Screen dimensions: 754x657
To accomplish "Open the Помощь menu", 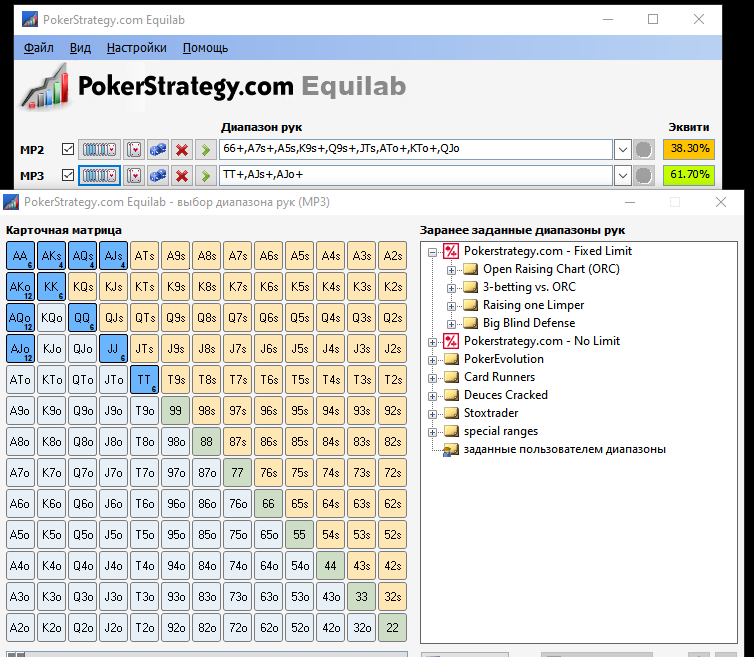I will click(205, 48).
